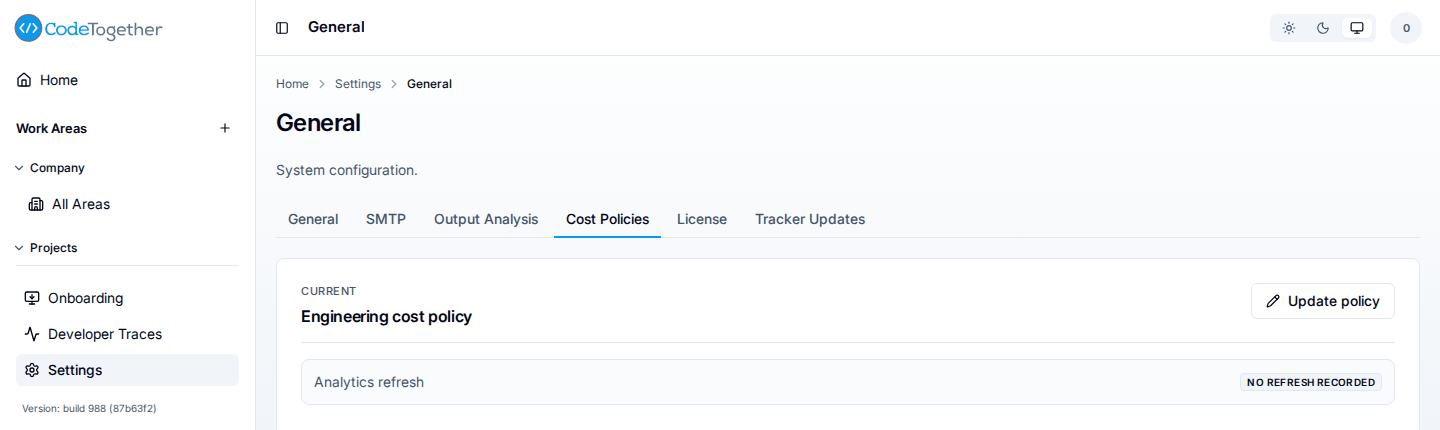Open All Areas in sidebar
Screen dimensions: 1440x430
point(127,204)
